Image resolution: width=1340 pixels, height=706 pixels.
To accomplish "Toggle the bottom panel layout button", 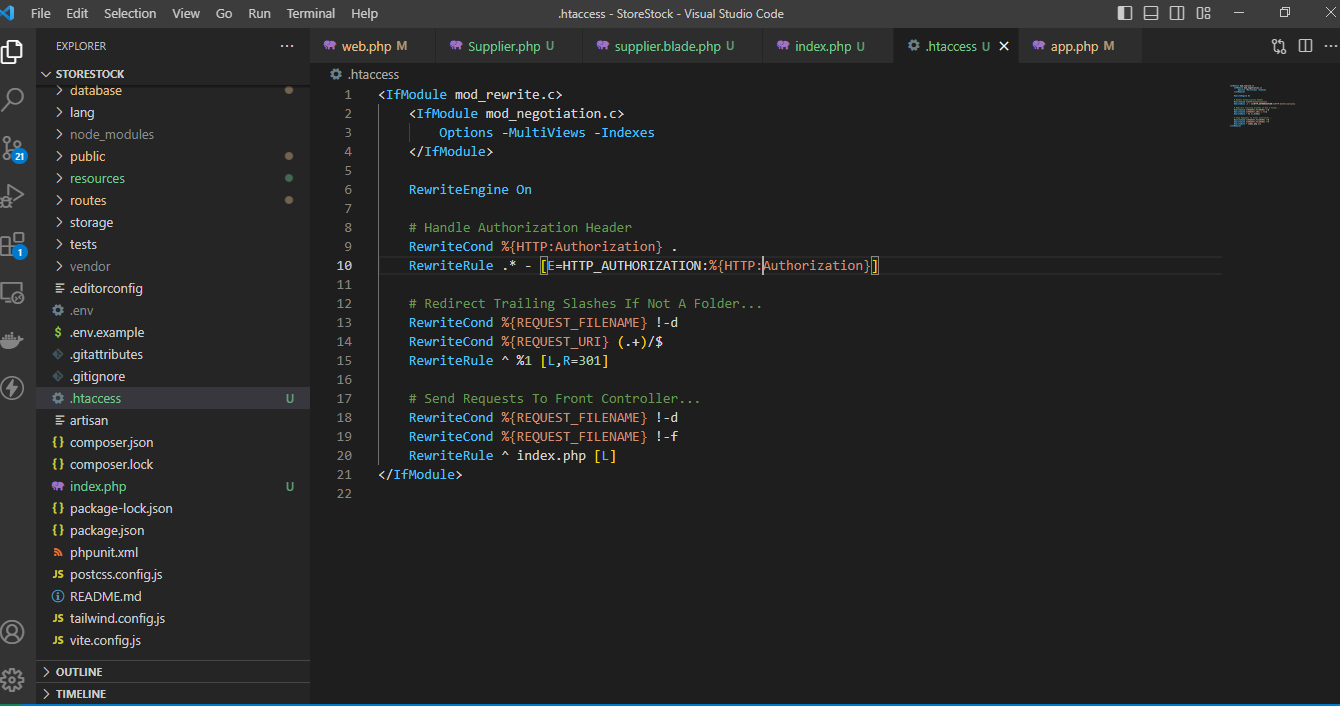I will (1151, 13).
